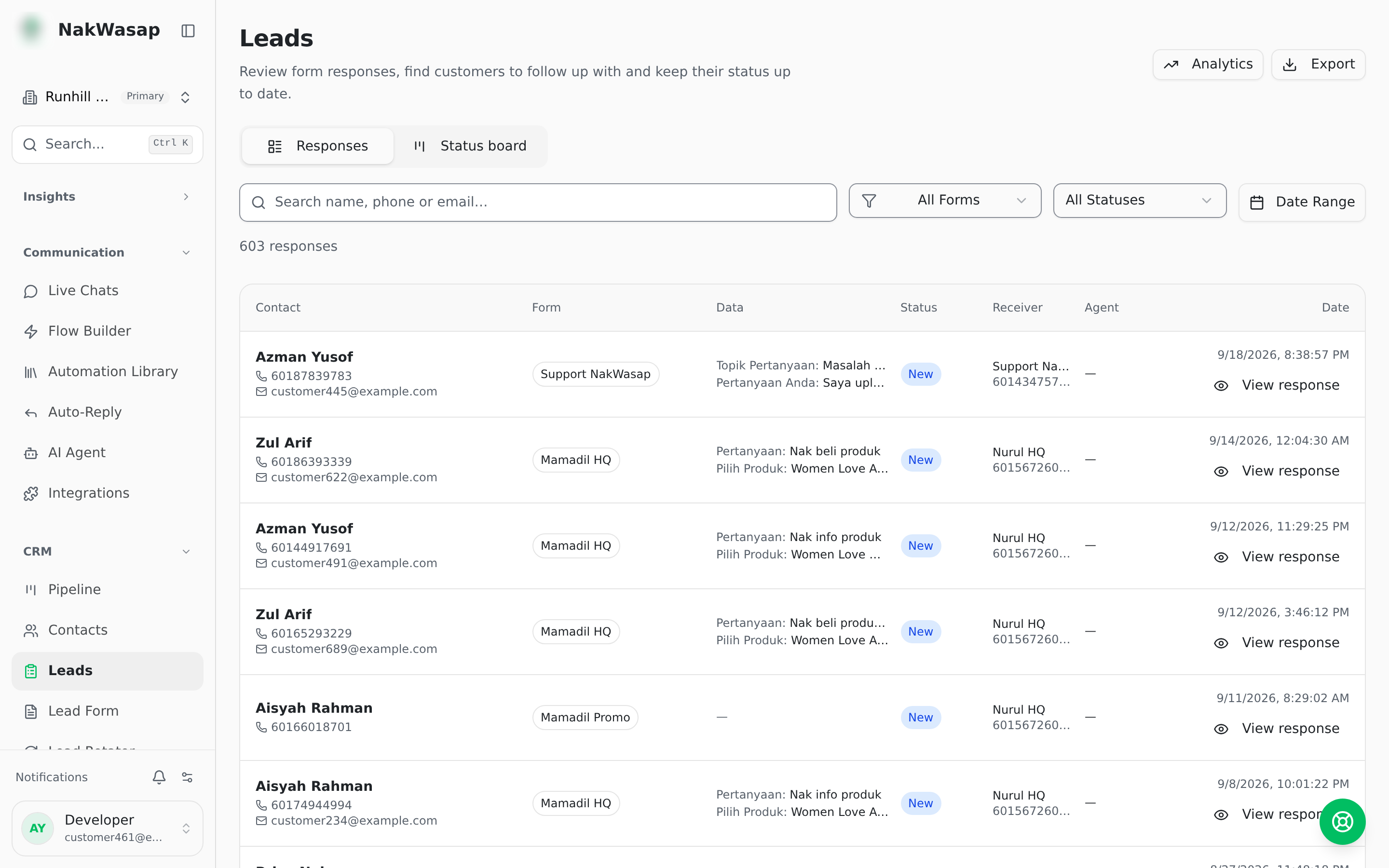Click the Live Chats speech bubble icon
This screenshot has width=1389, height=868.
tap(31, 291)
